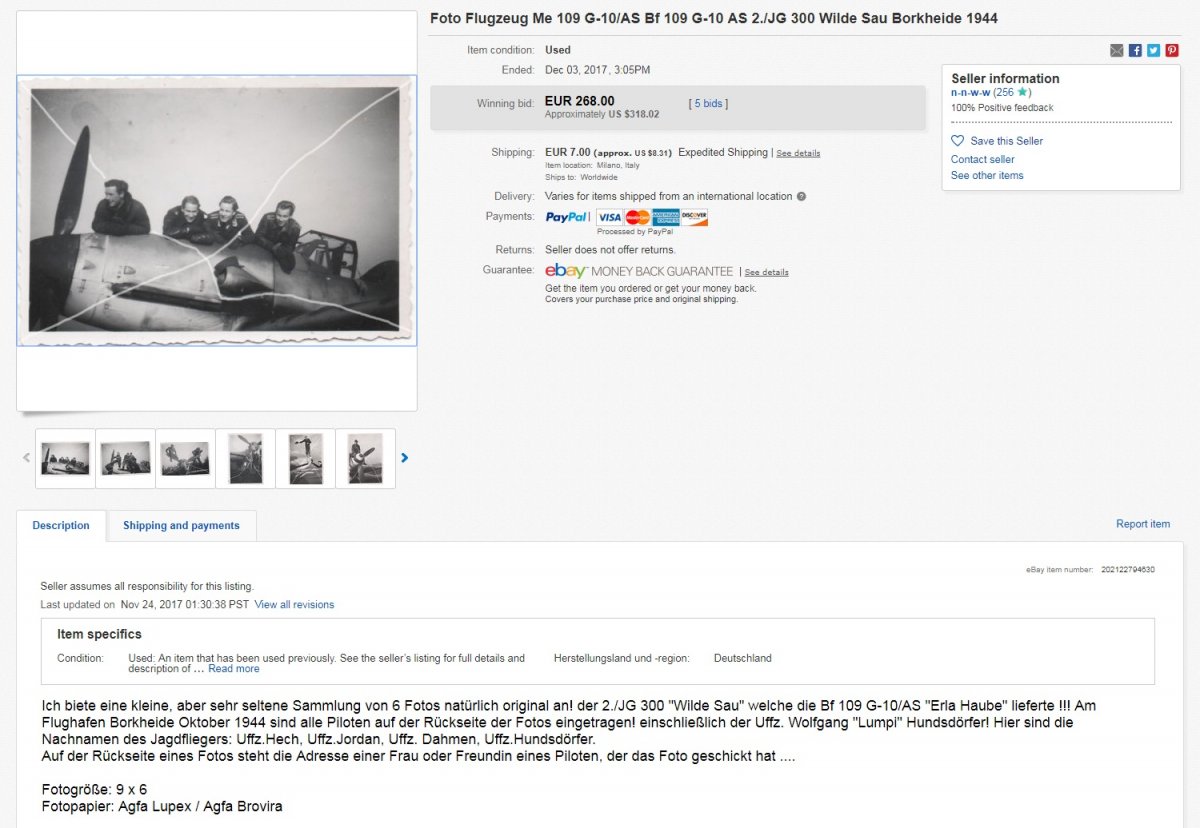Show previous thumbnails with left arrow
Viewport: 1200px width, 828px height.
27,458
